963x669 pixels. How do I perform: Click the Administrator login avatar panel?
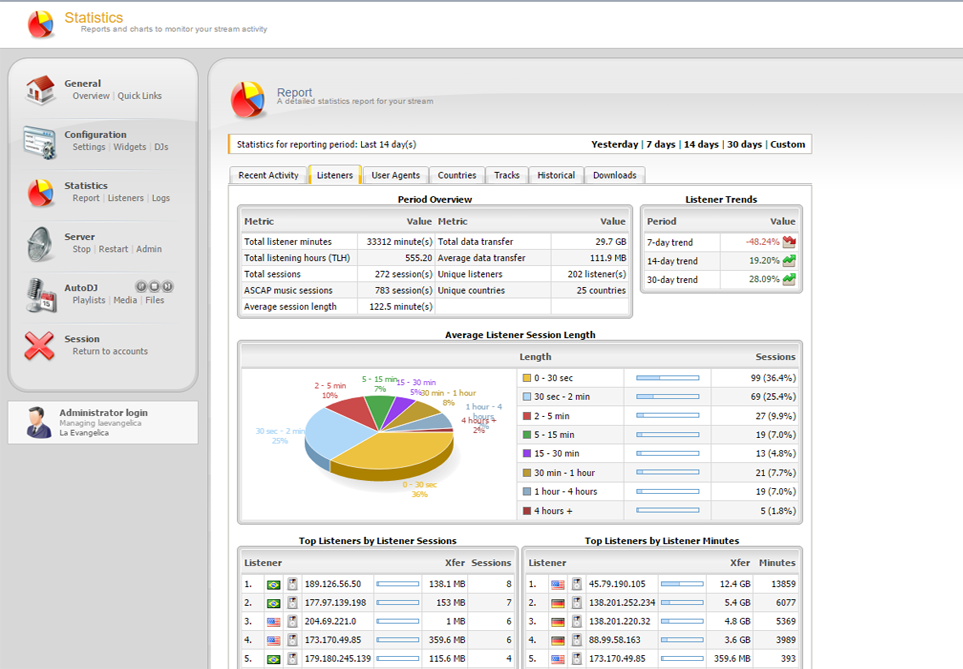(103, 422)
